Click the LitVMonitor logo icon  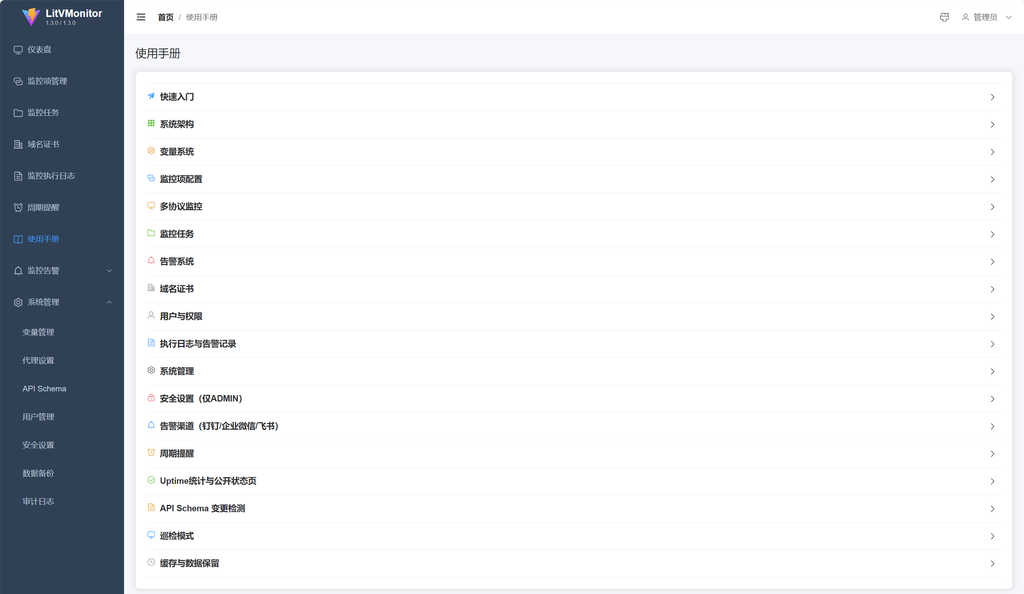point(31,17)
